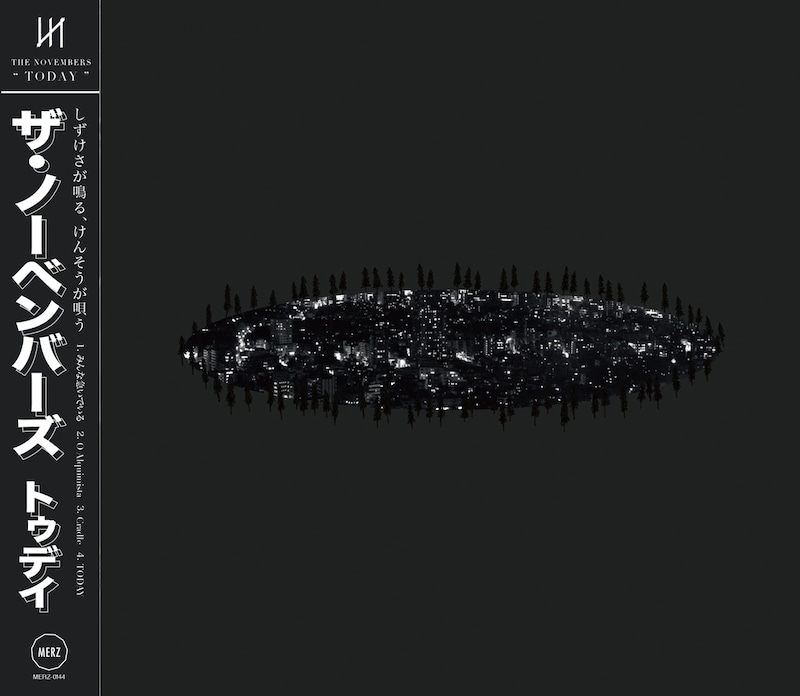Click the white horizontal divider under TODAY

click(50, 91)
